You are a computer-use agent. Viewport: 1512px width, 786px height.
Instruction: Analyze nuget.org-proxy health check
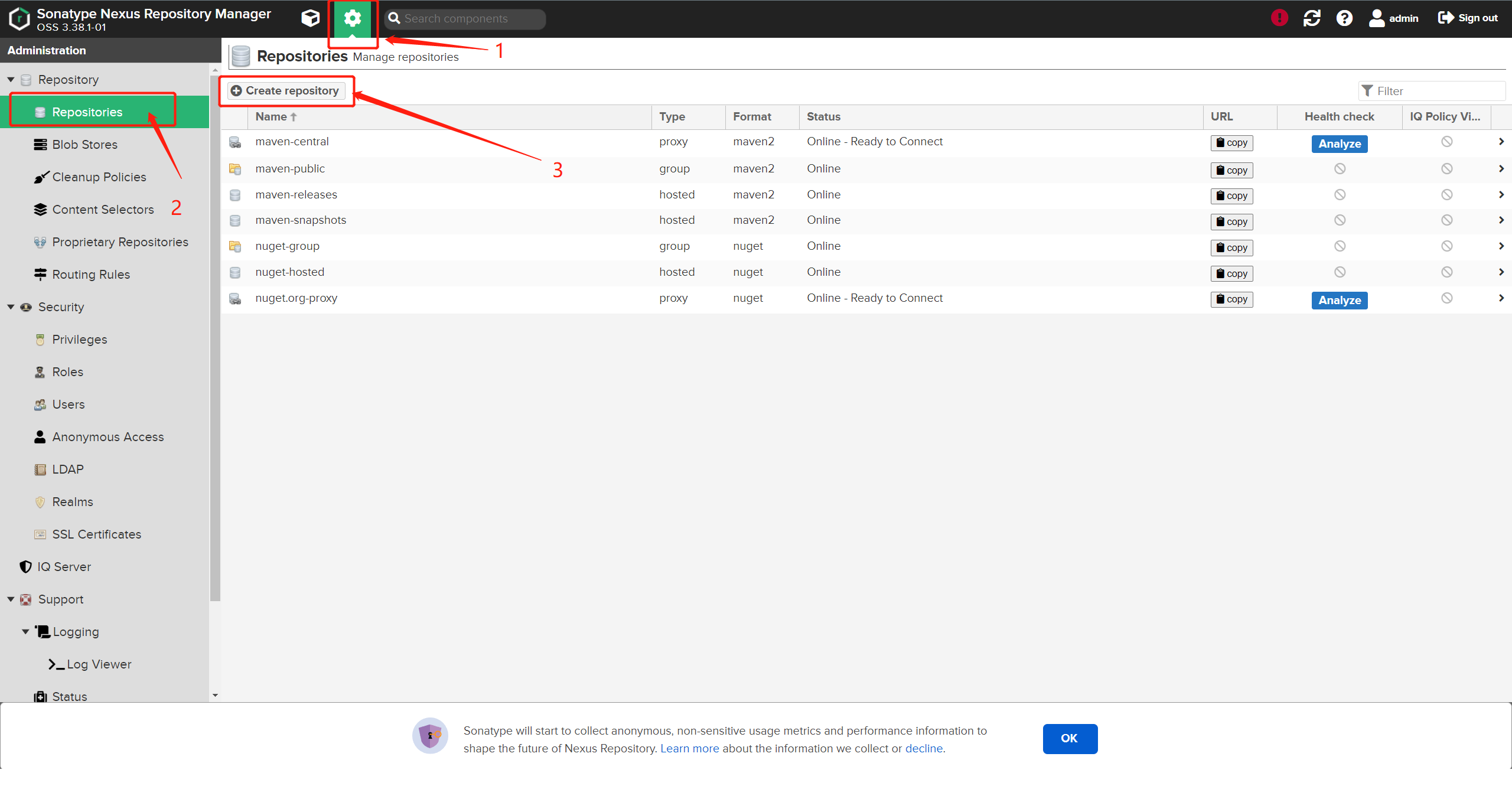(x=1340, y=300)
